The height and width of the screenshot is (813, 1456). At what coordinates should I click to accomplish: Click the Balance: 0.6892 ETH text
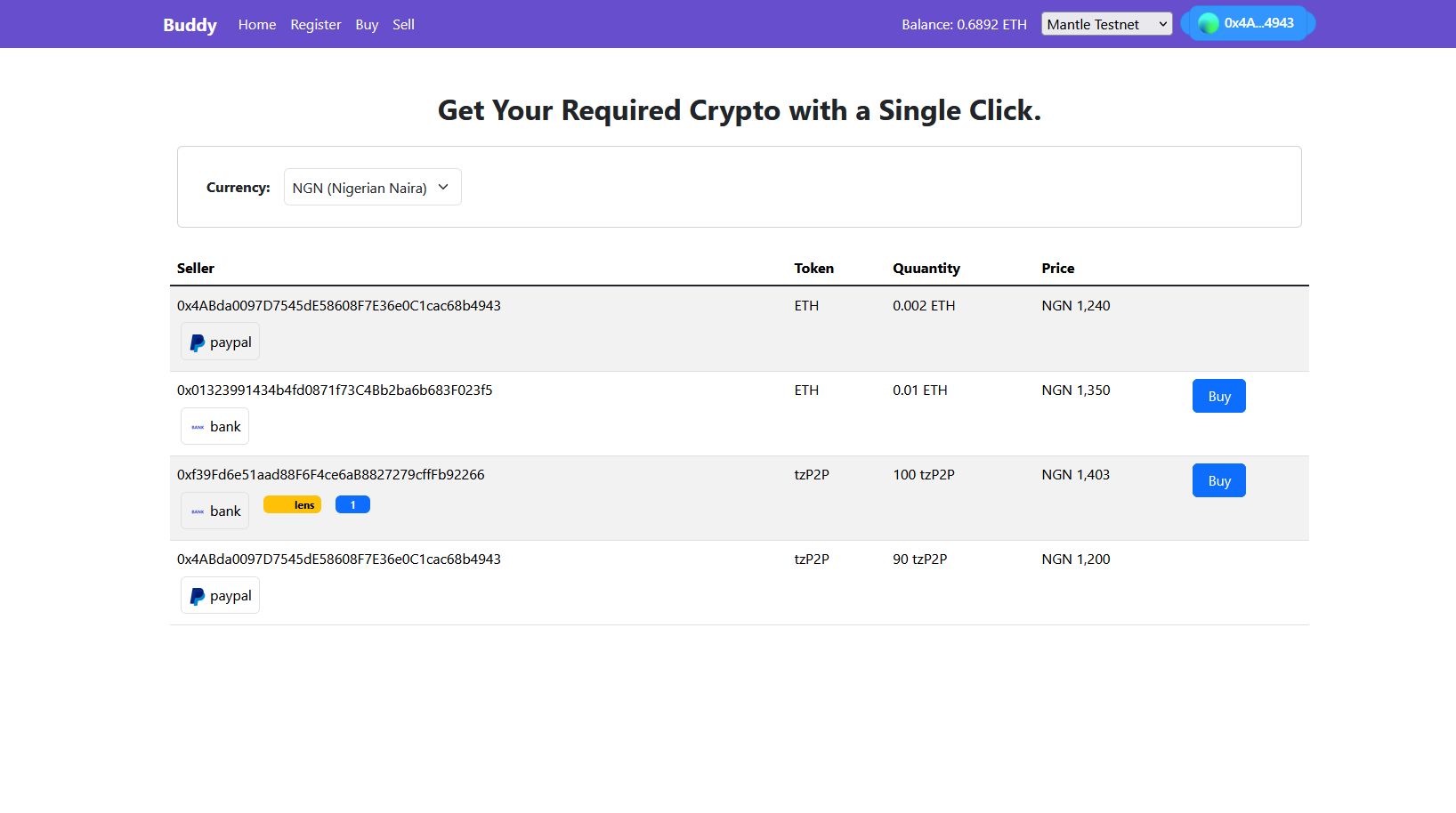point(964,25)
